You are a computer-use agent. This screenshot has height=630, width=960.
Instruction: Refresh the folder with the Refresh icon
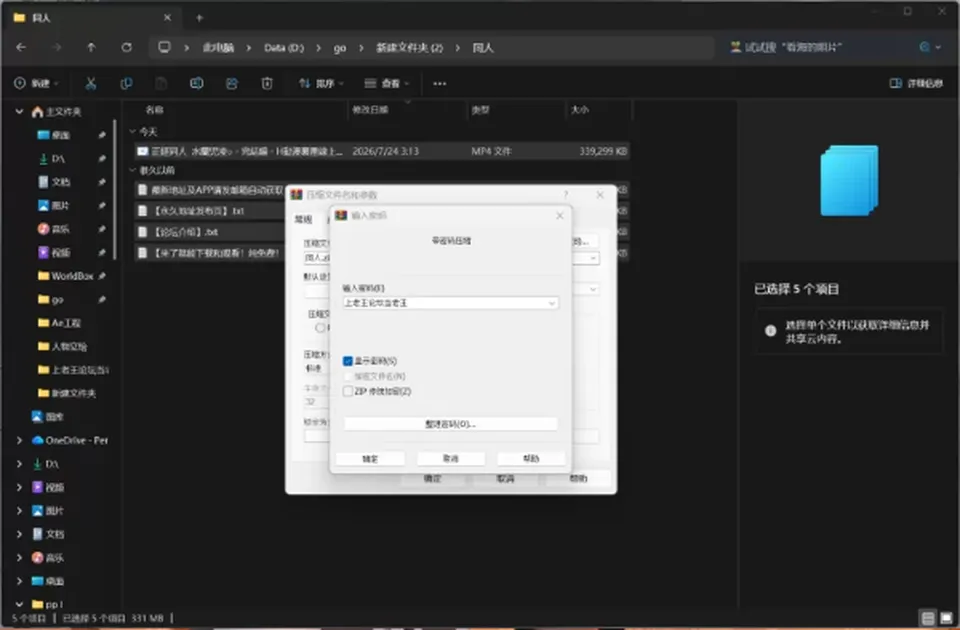(x=127, y=47)
